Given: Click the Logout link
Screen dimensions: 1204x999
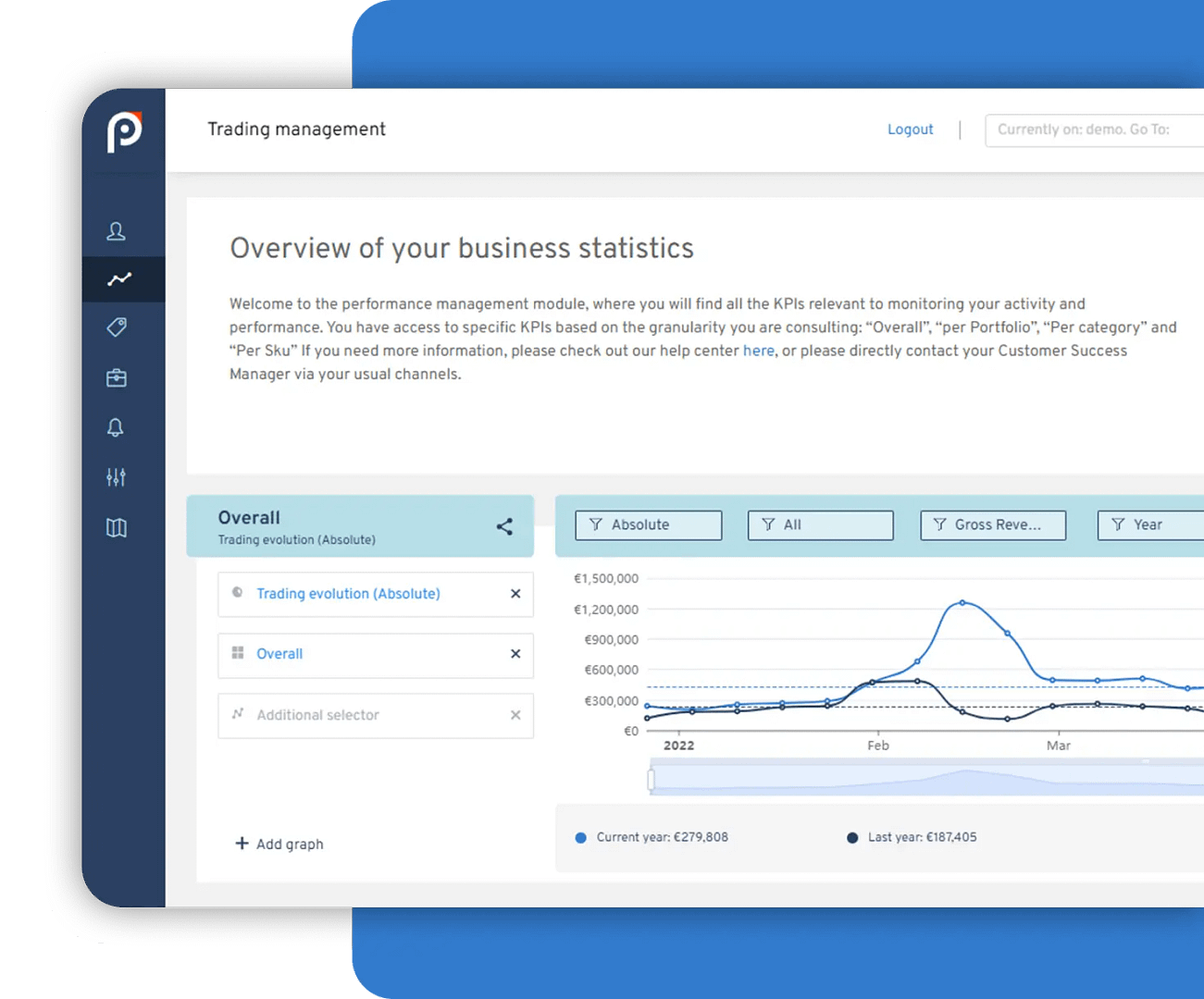Looking at the screenshot, I should tap(910, 129).
